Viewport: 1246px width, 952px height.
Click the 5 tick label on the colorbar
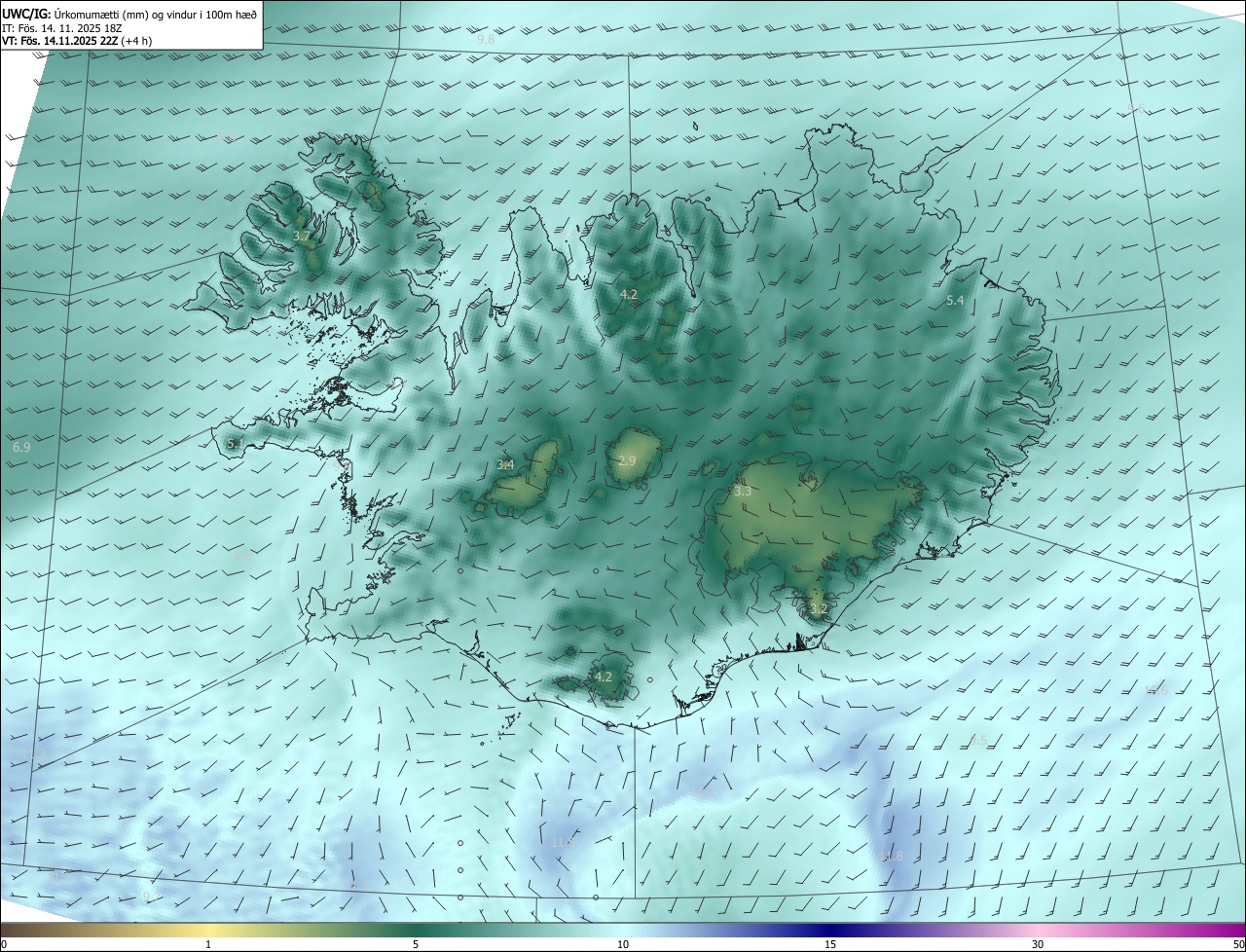[416, 944]
